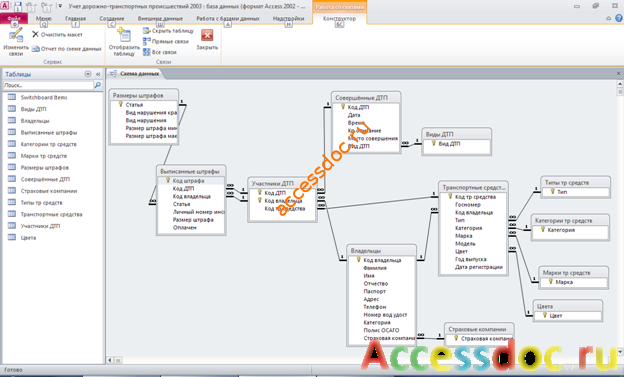Select Виды ДТП in the tables list

pyautogui.click(x=33, y=109)
